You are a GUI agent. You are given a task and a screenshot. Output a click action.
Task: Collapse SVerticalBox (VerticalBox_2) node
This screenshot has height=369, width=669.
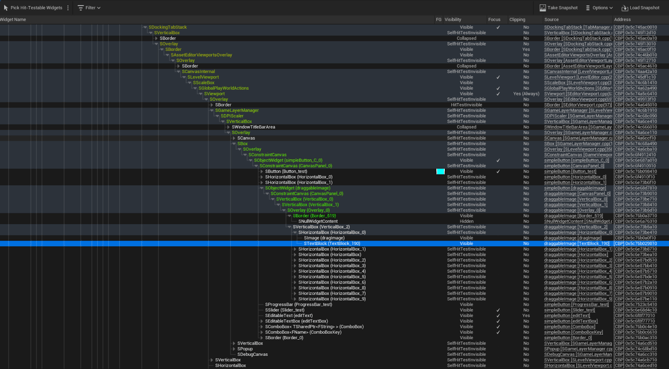[x=289, y=227]
